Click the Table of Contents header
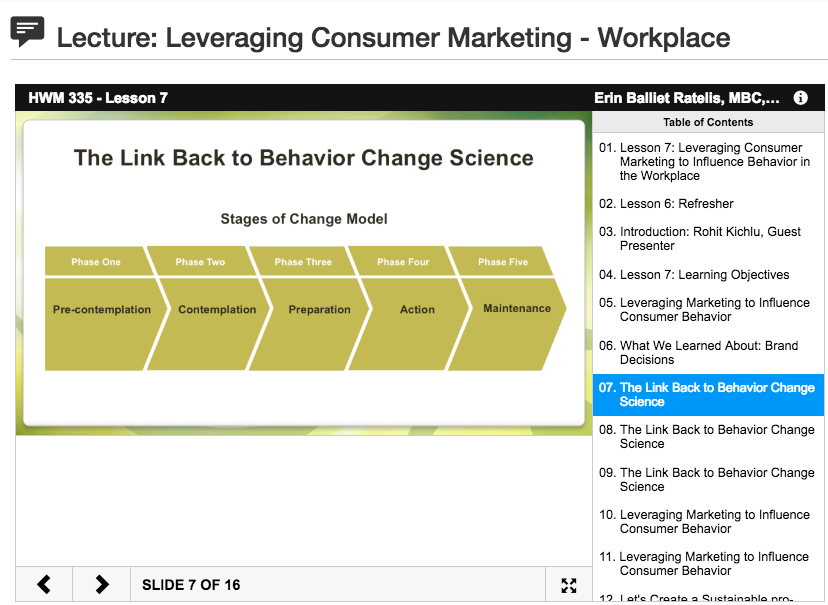 (x=708, y=122)
